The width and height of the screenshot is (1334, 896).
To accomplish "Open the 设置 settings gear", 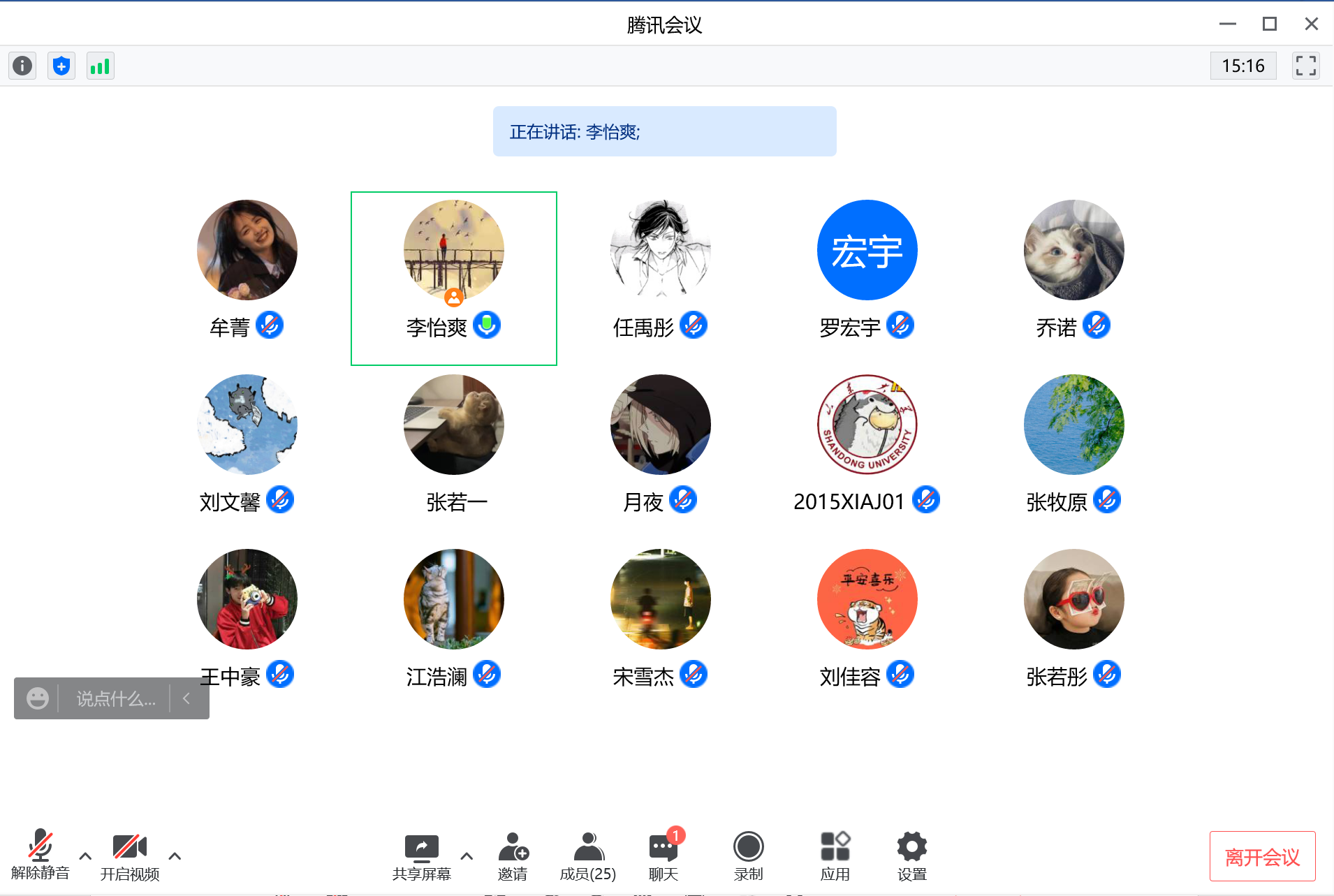I will (912, 857).
